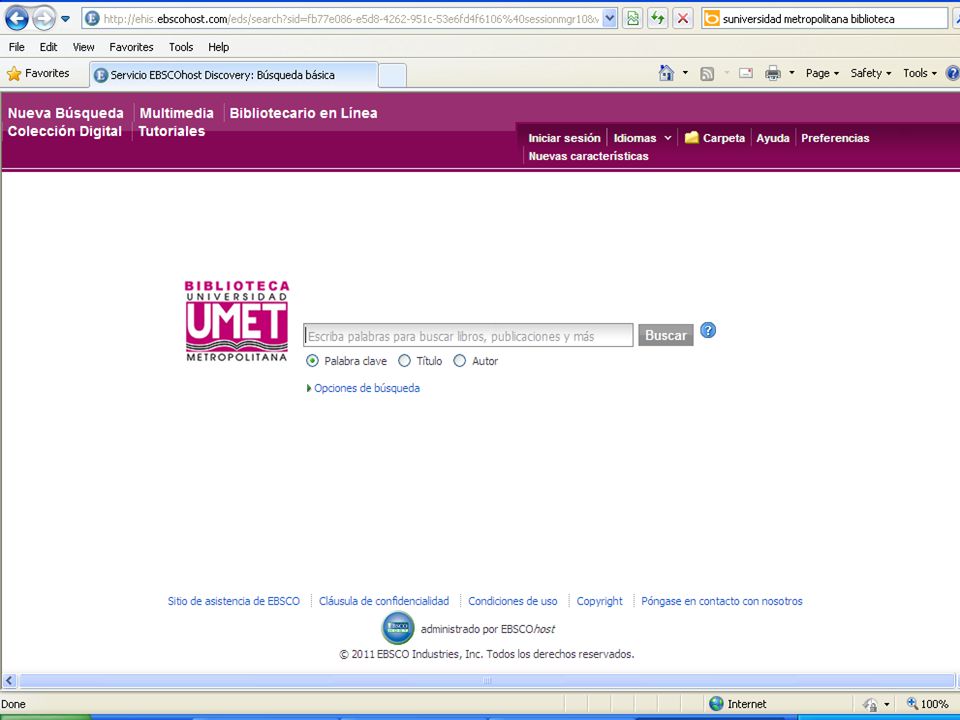Open the command bar Tools dropdown
Screen dimensions: 960x720
[x=920, y=73]
